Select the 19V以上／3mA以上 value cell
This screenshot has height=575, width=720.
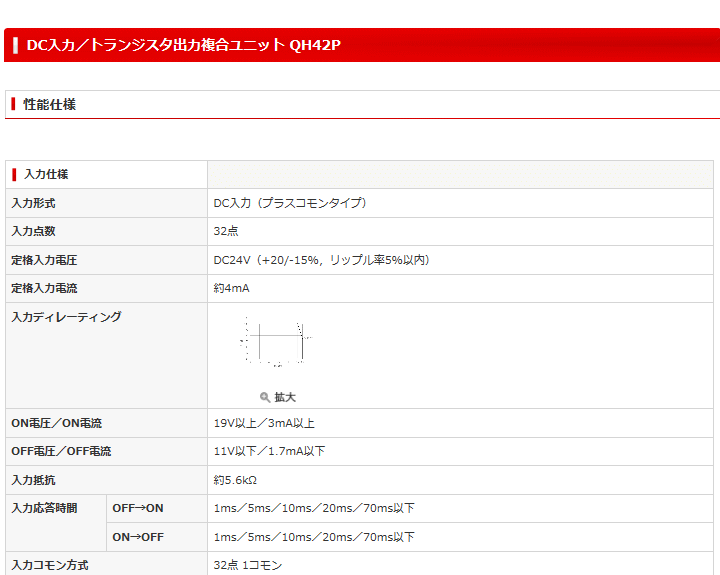pos(264,423)
